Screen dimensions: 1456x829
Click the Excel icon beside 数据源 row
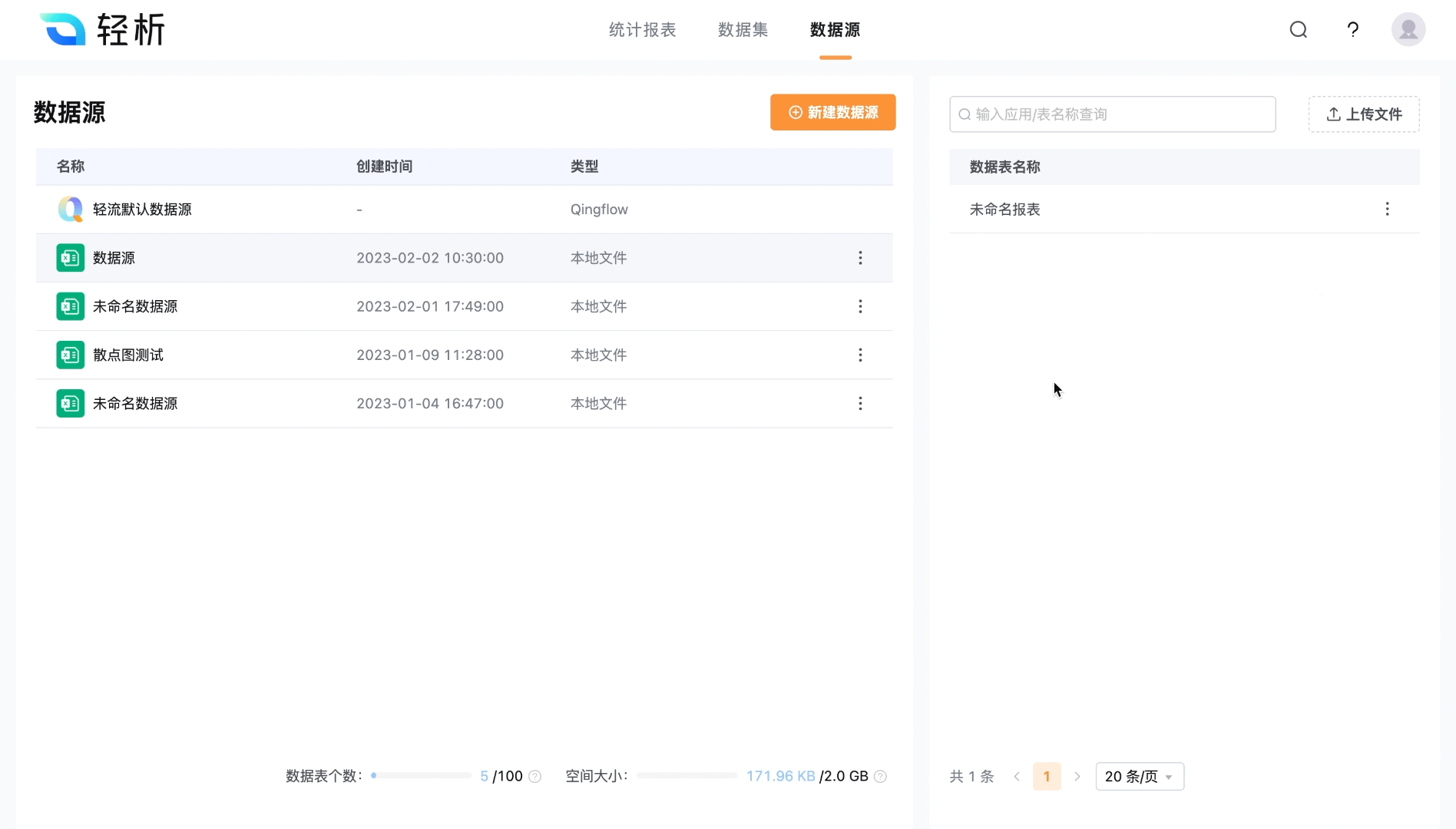coord(71,258)
